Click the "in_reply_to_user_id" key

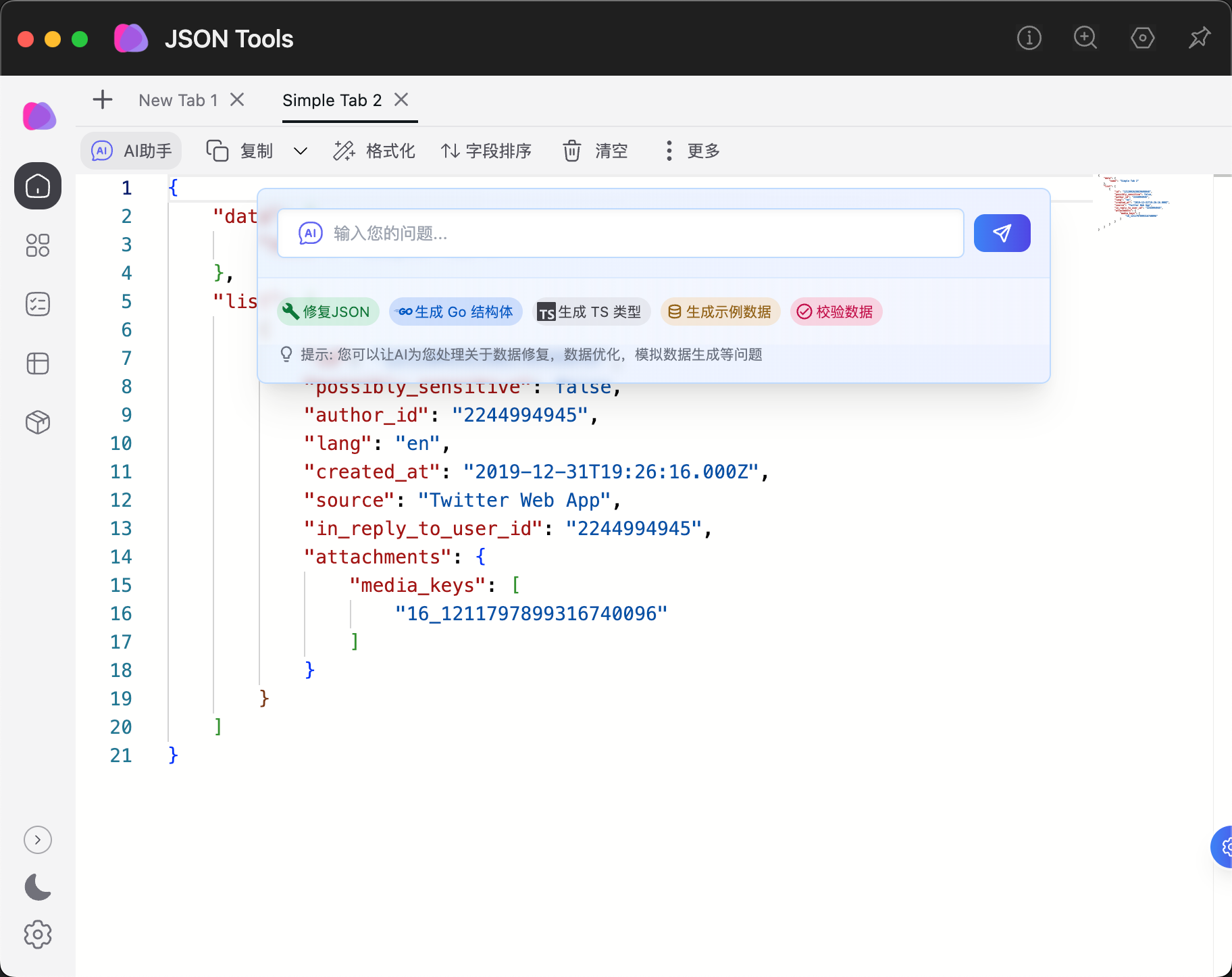423,528
